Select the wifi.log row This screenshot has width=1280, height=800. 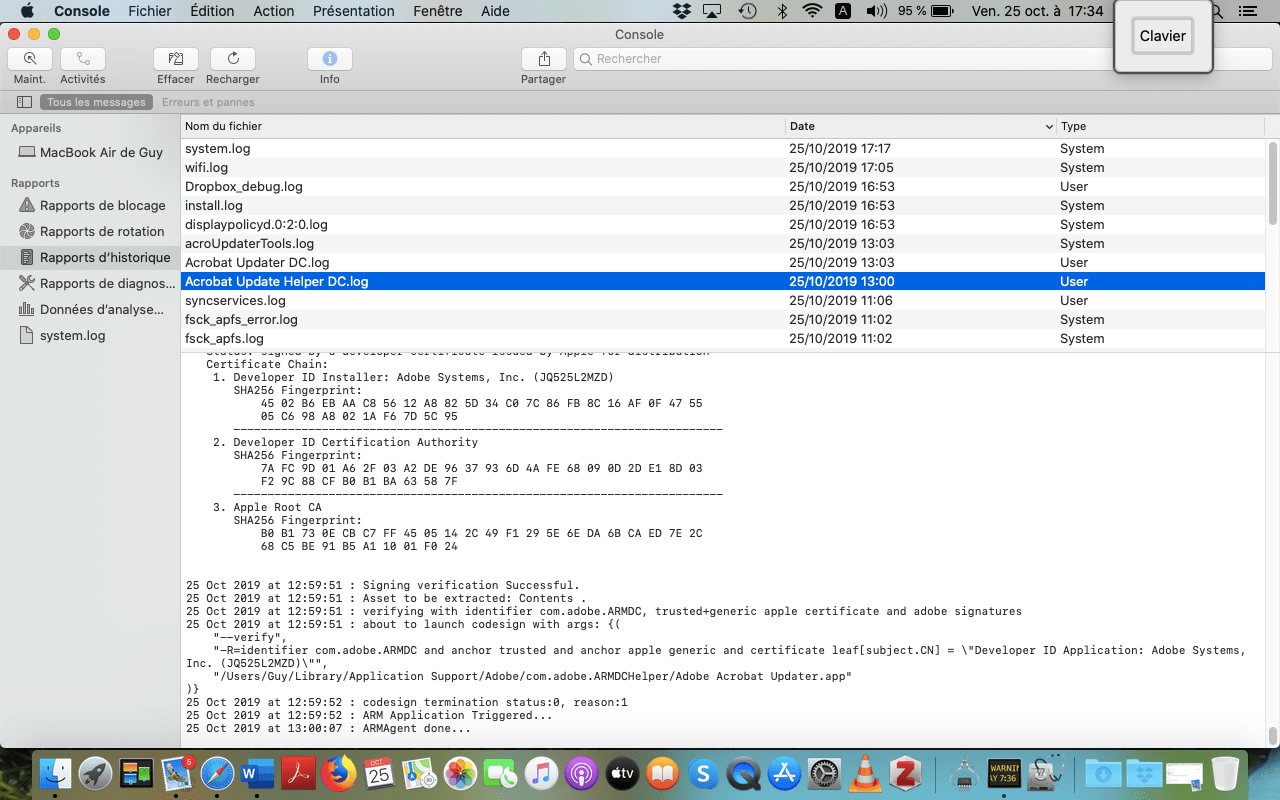click(x=722, y=168)
